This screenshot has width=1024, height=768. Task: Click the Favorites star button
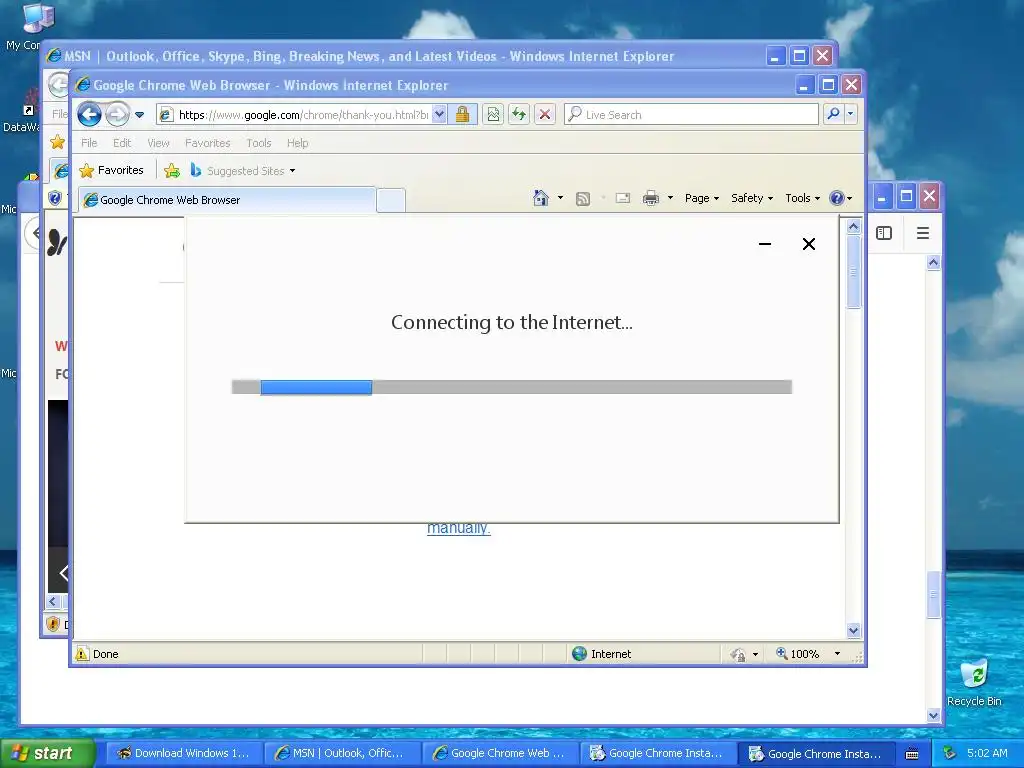(x=112, y=170)
